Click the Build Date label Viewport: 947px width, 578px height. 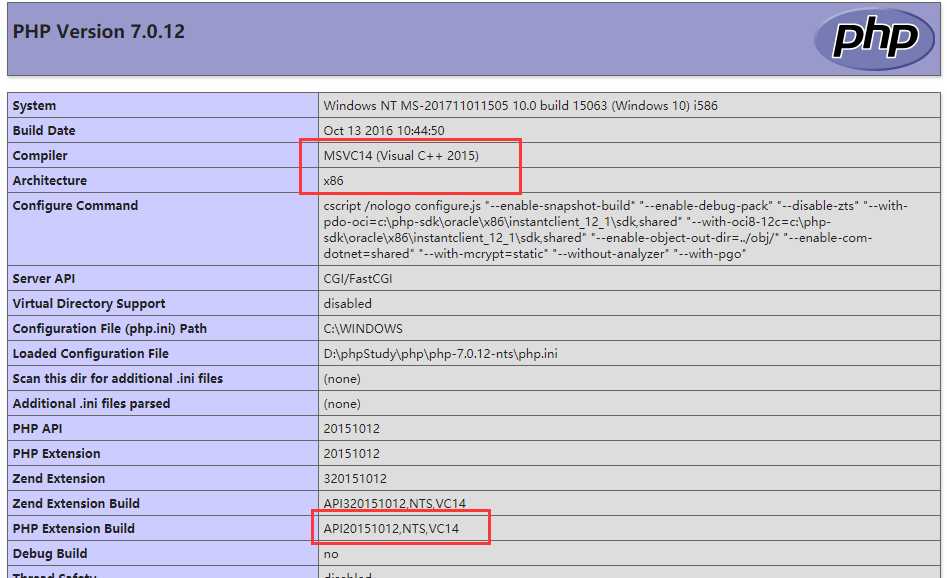44,130
